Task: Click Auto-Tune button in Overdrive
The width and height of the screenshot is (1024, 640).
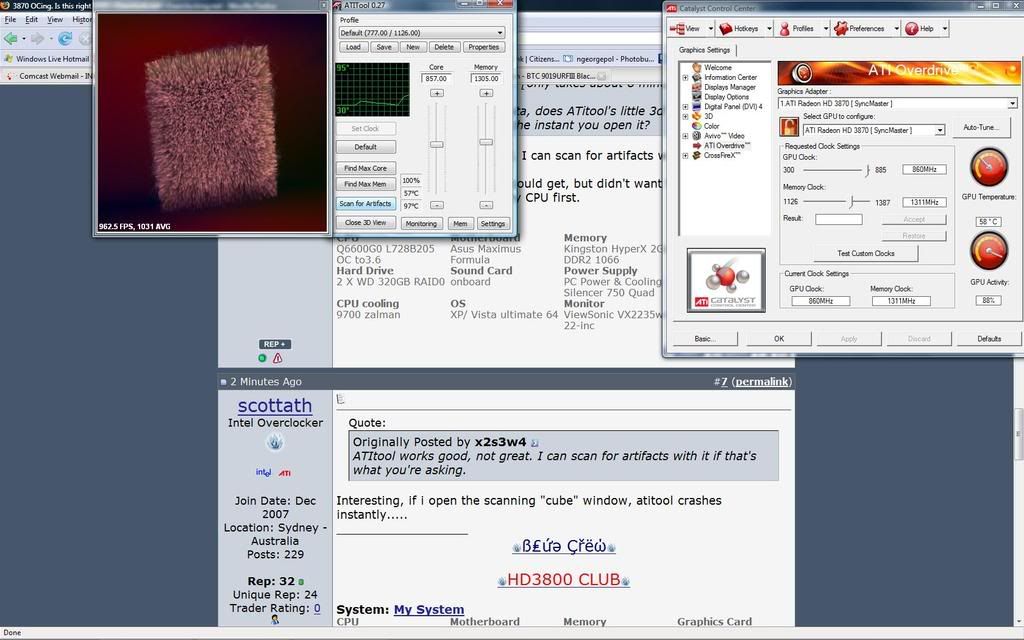Action: [980, 127]
